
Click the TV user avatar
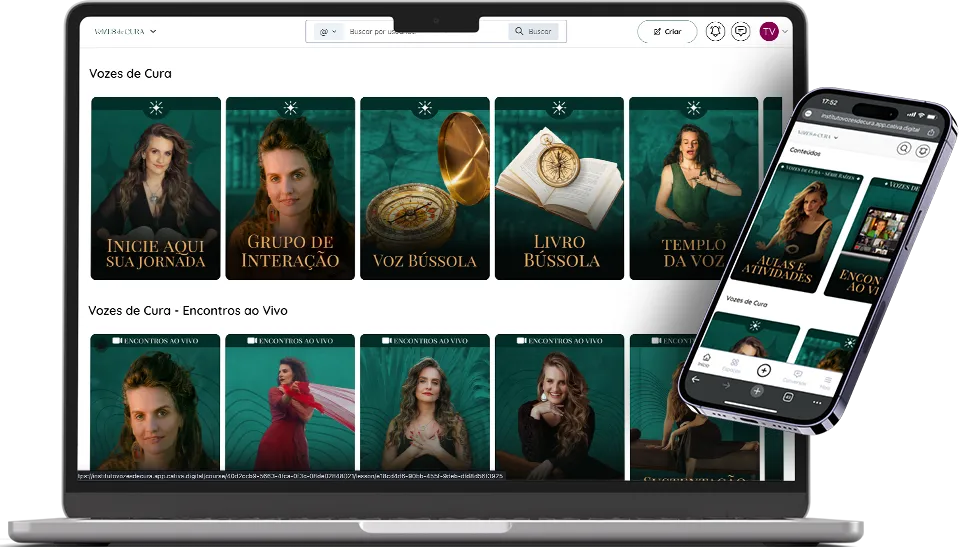coord(769,32)
